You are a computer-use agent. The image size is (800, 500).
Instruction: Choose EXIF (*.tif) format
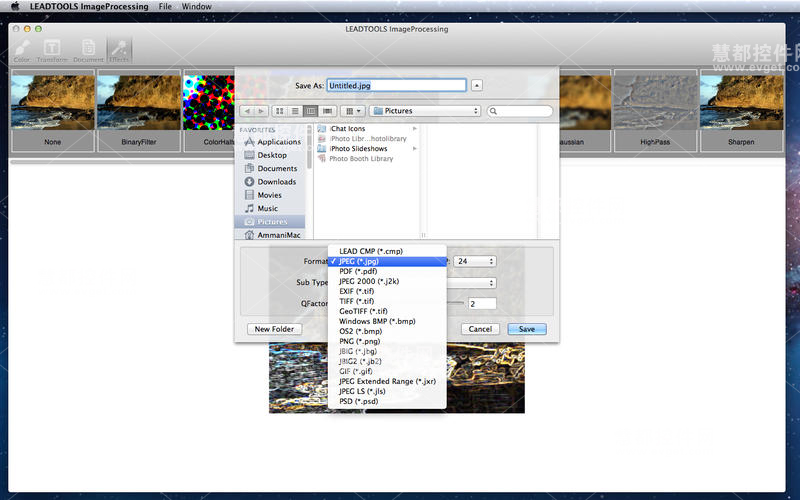coord(387,291)
